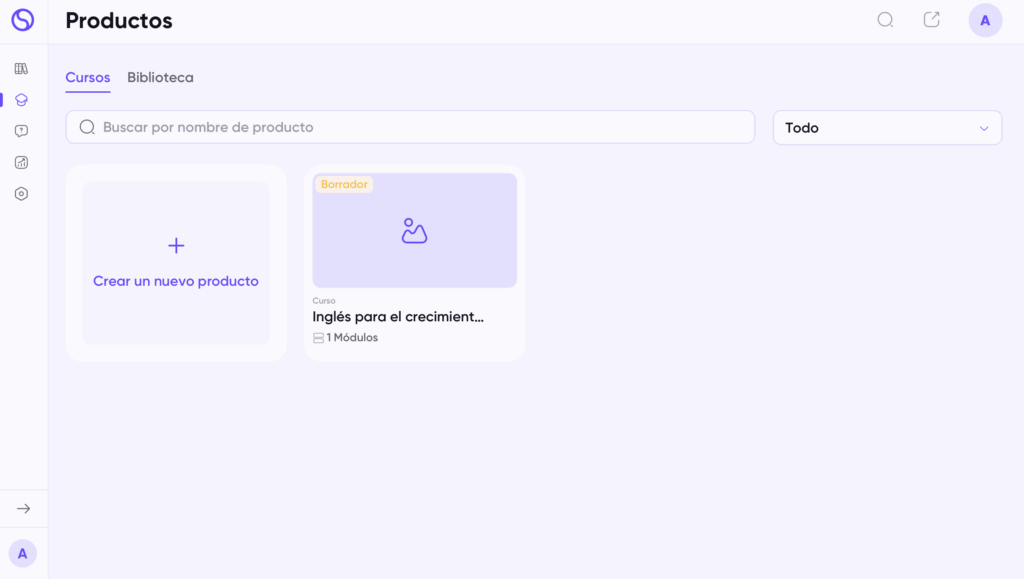Open the user avatar menu at top right
Viewport: 1024px width, 579px height.
click(x=985, y=20)
